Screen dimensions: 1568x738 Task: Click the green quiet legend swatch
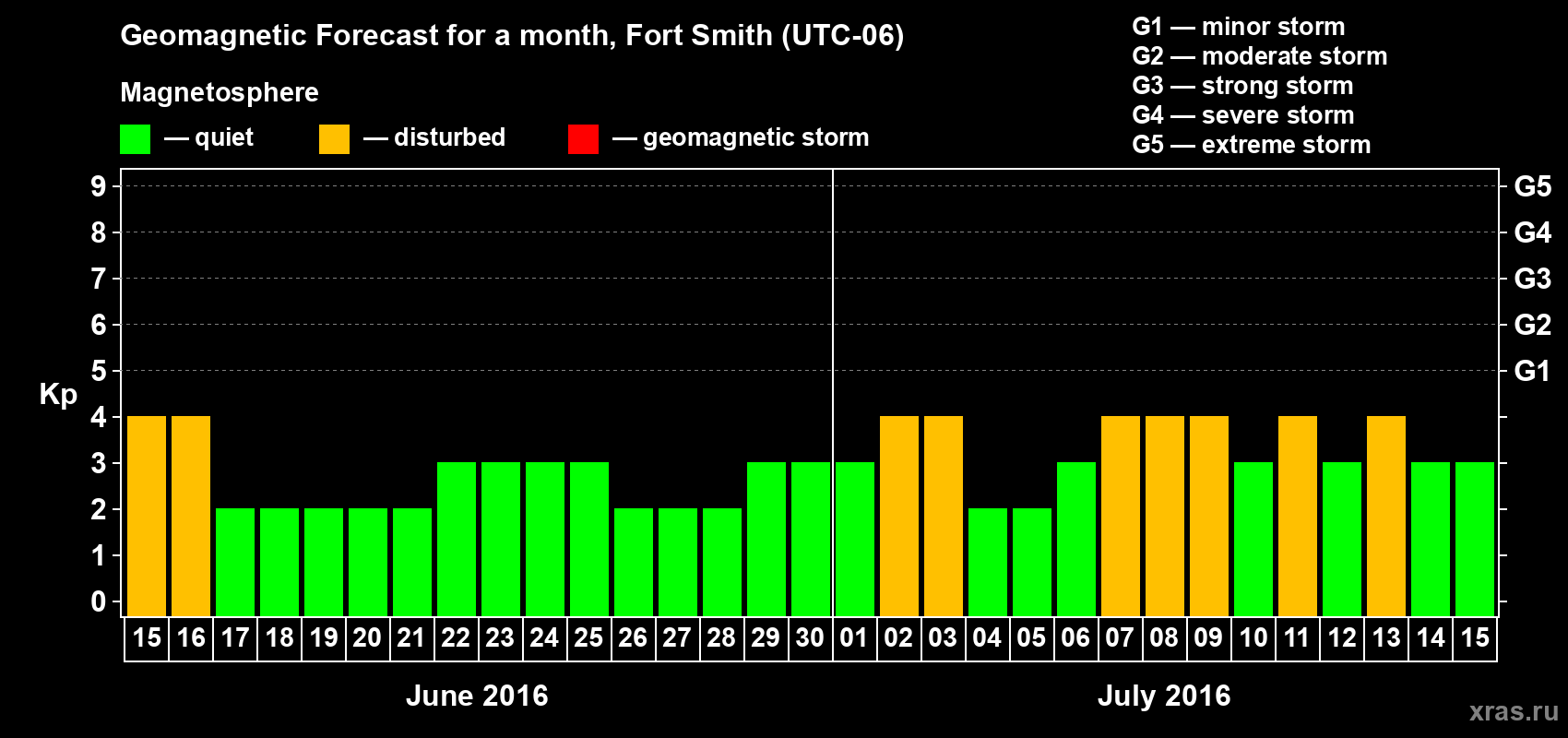[x=135, y=139]
